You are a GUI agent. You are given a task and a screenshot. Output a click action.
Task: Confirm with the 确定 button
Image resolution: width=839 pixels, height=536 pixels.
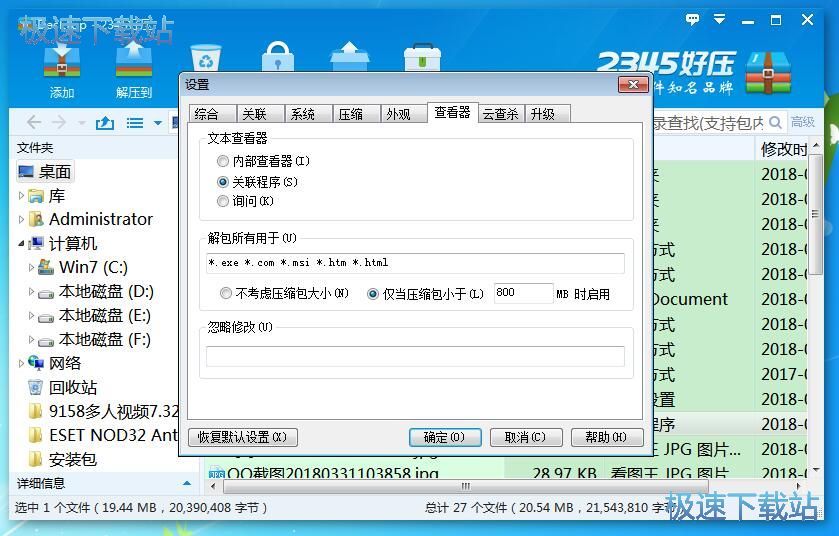[x=445, y=437]
